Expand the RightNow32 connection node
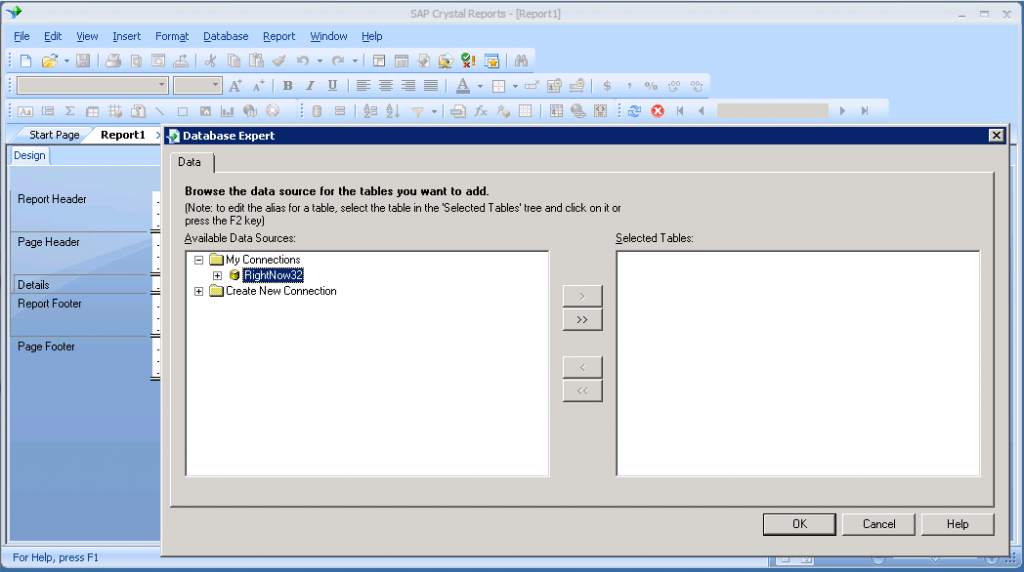The width and height of the screenshot is (1024, 572). pyautogui.click(x=217, y=275)
